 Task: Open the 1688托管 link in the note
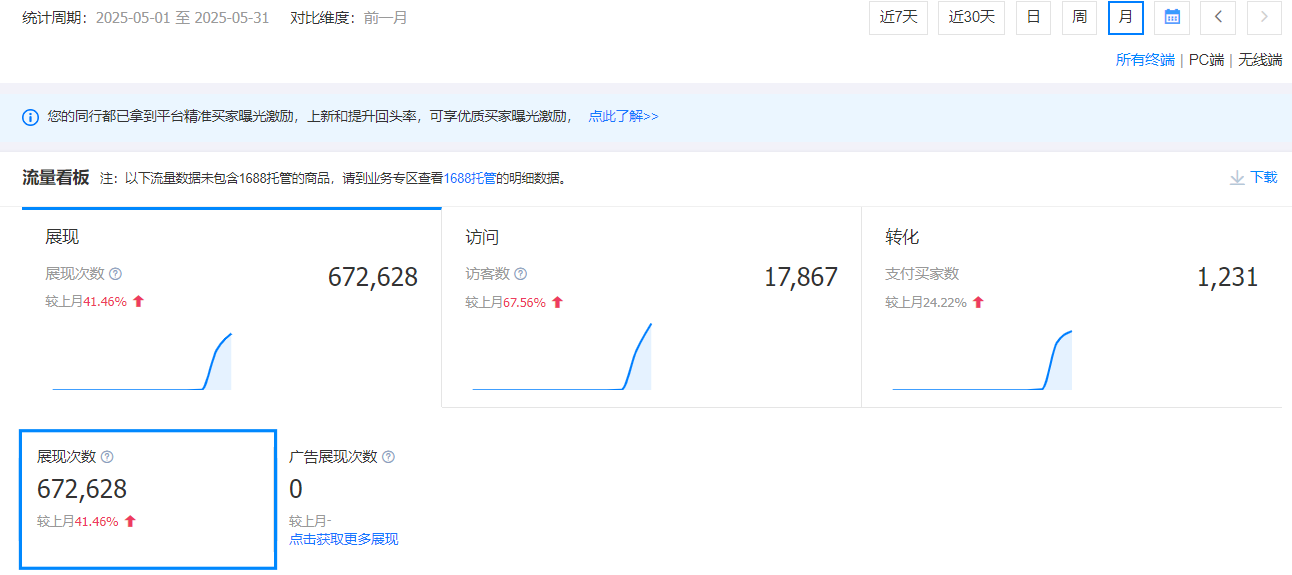pos(470,179)
